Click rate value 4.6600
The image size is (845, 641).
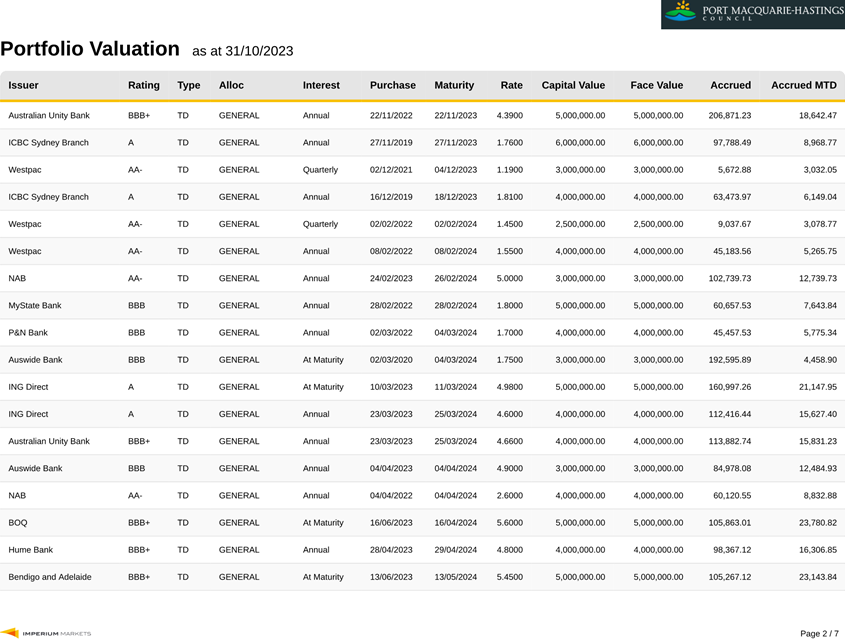click(510, 441)
